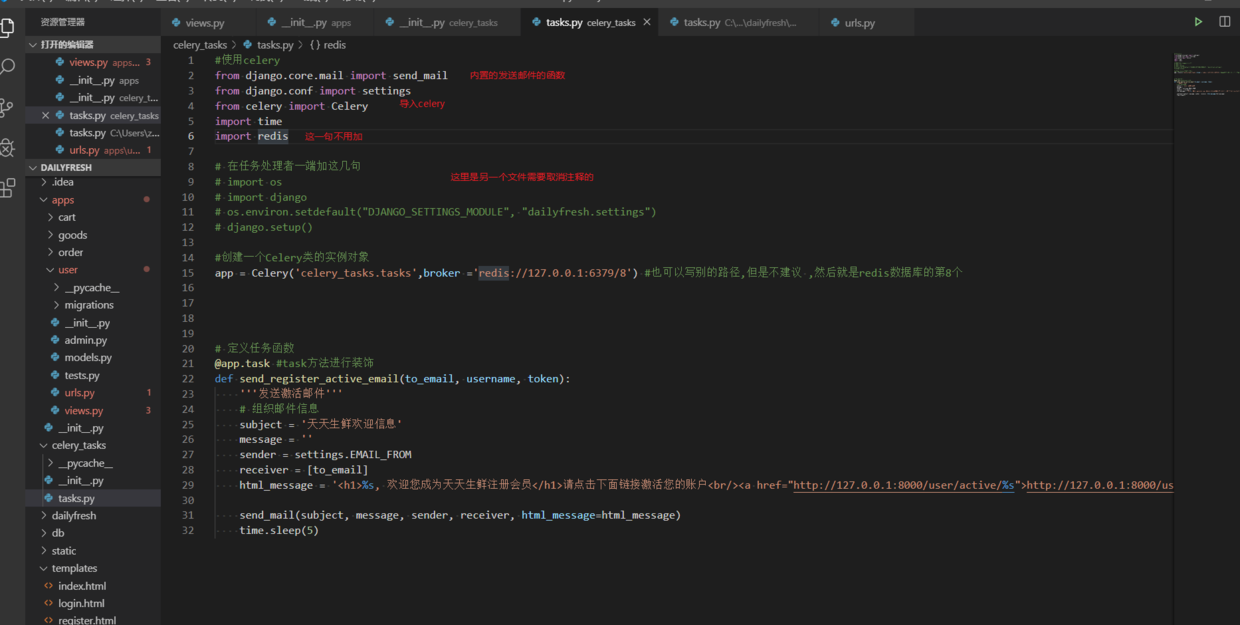
Task: Expand the db folder
Action: click(93, 533)
